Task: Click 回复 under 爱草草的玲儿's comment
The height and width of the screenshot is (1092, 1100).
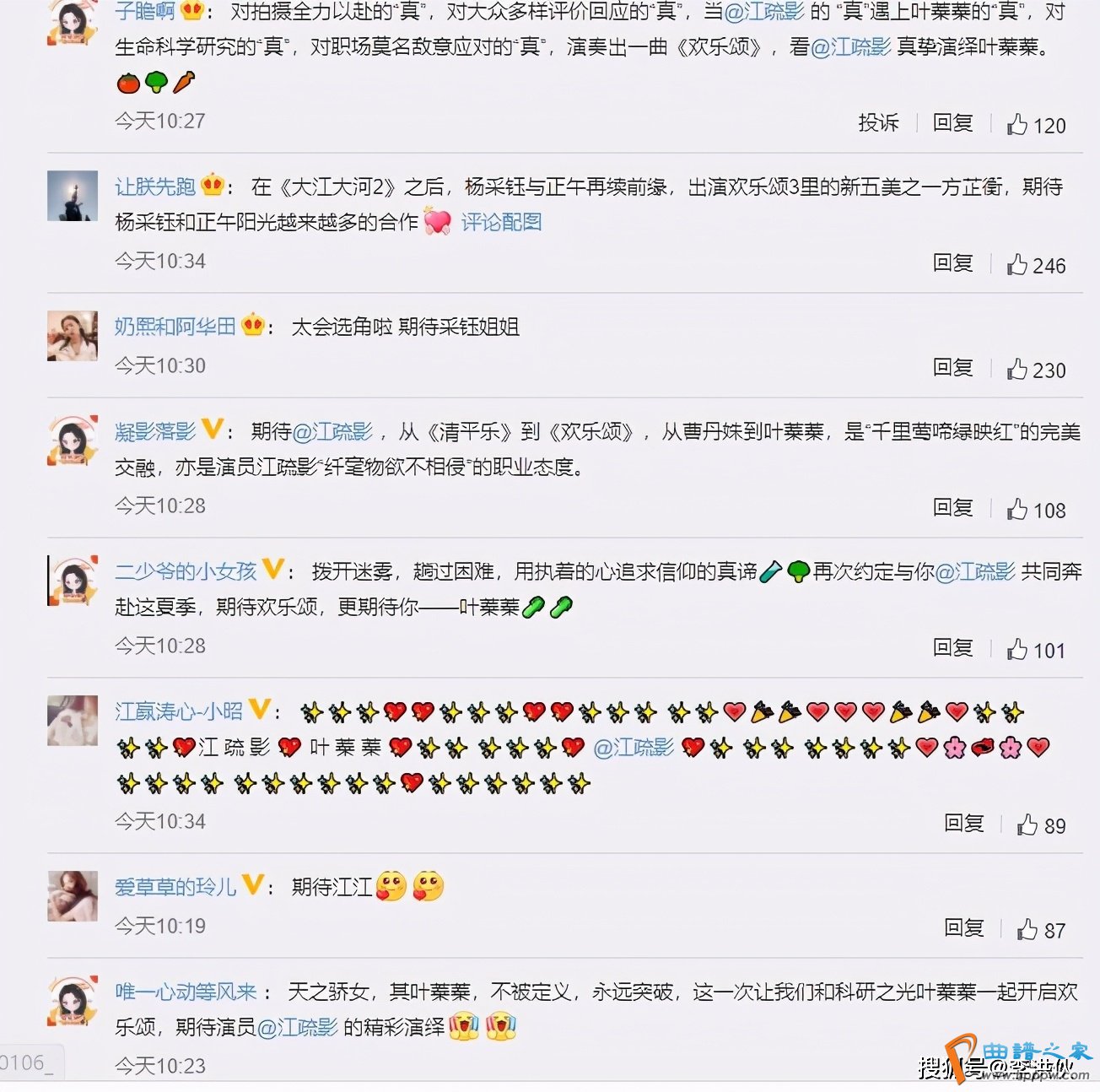Action: pos(963,927)
